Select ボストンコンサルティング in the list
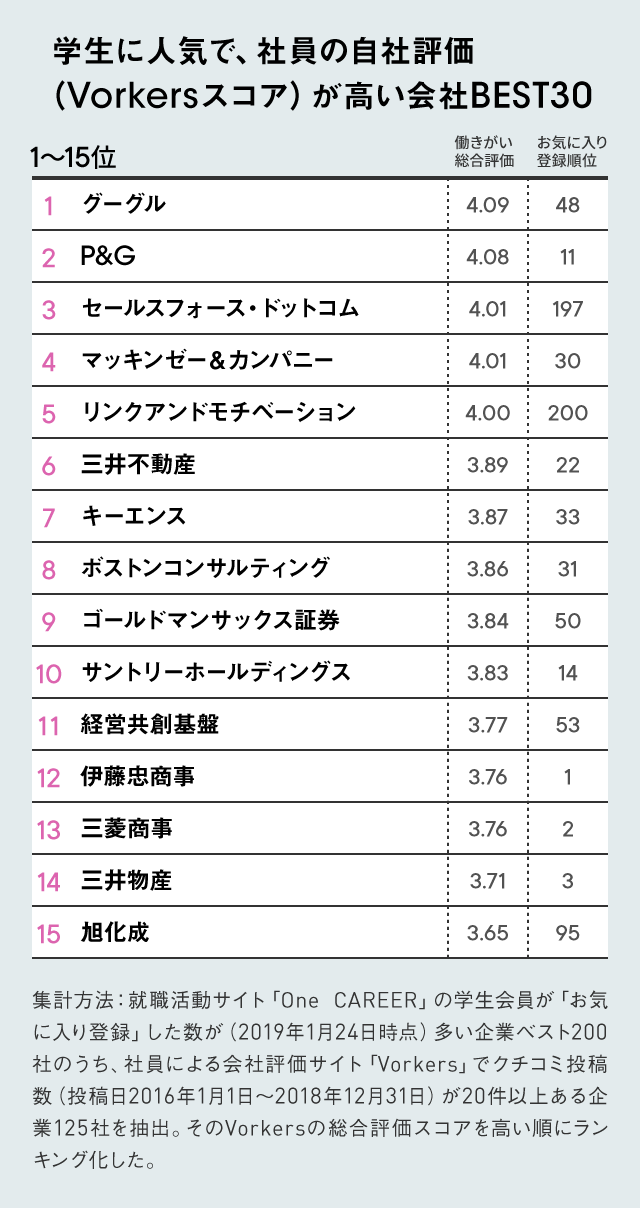 [205, 568]
